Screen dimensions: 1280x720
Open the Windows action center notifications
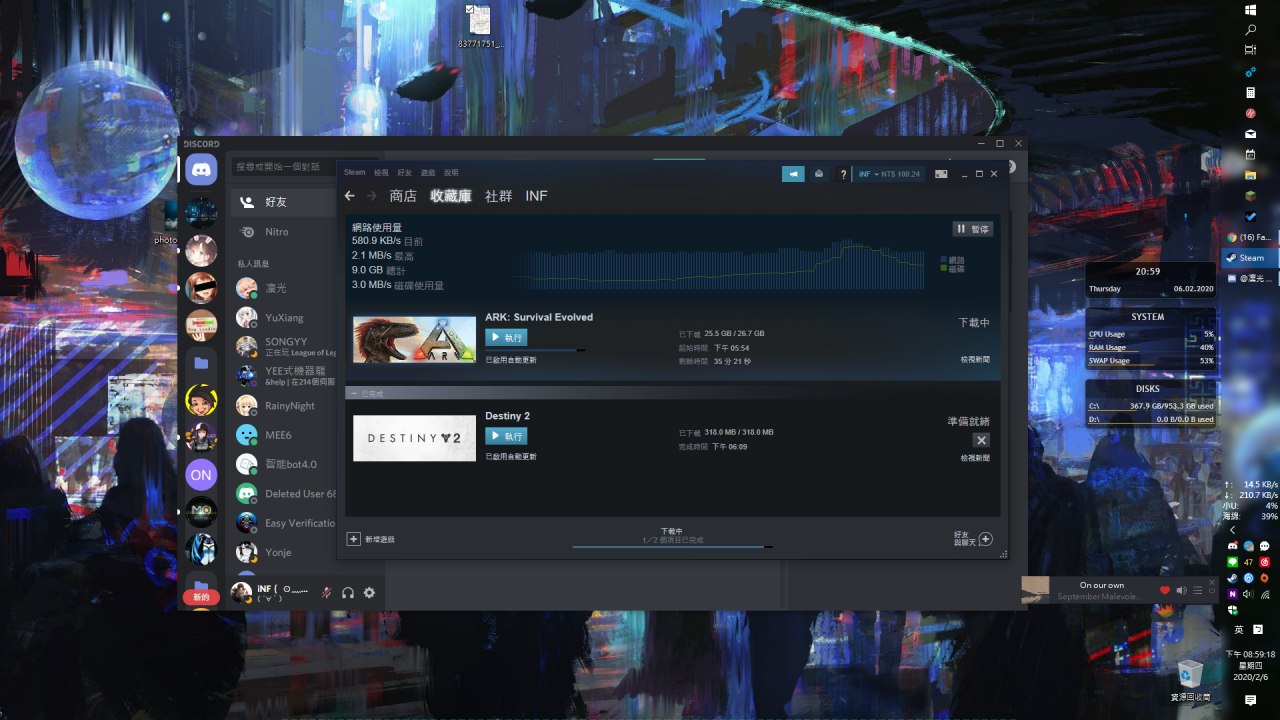pyautogui.click(x=1250, y=701)
